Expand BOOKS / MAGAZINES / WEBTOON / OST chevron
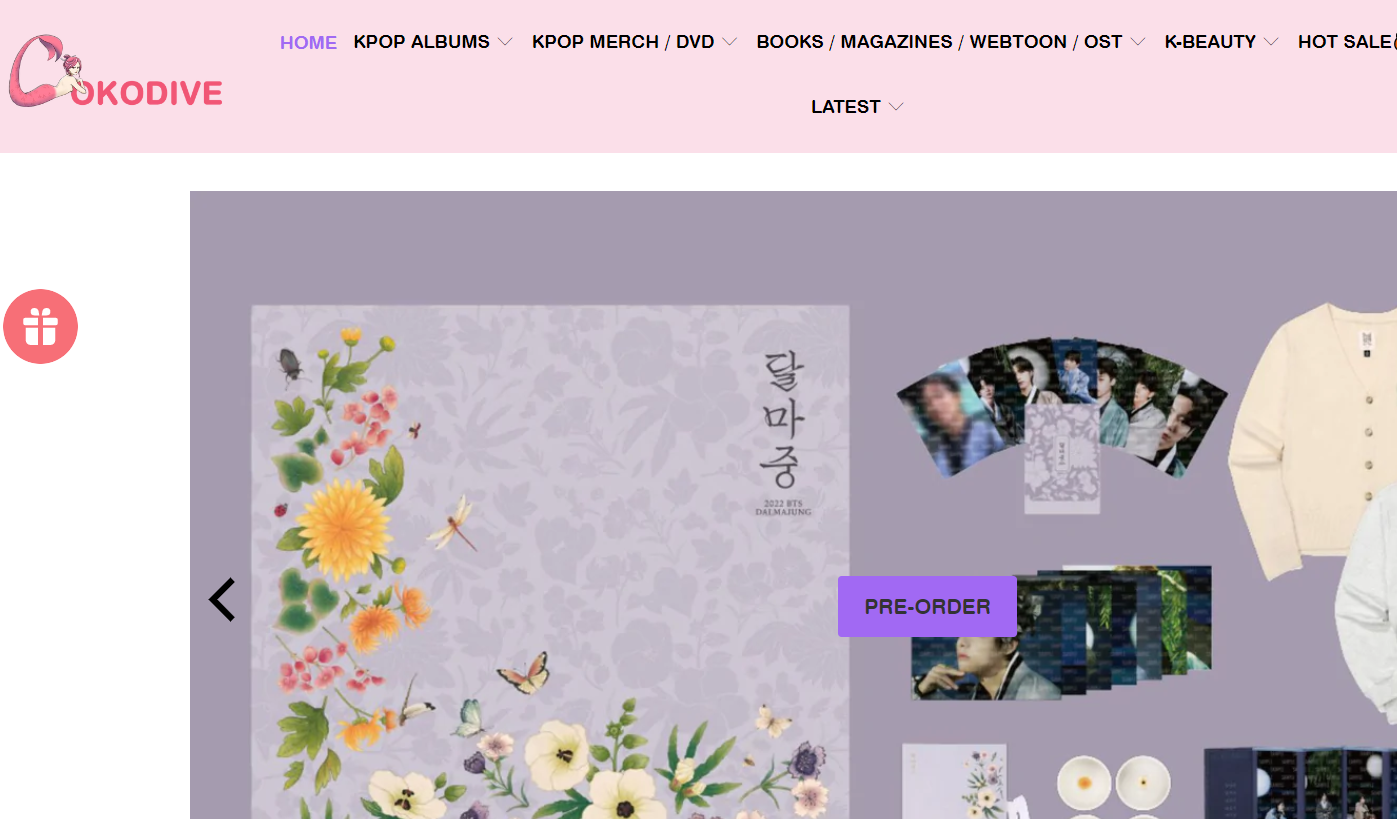The image size is (1397, 819). point(1138,42)
